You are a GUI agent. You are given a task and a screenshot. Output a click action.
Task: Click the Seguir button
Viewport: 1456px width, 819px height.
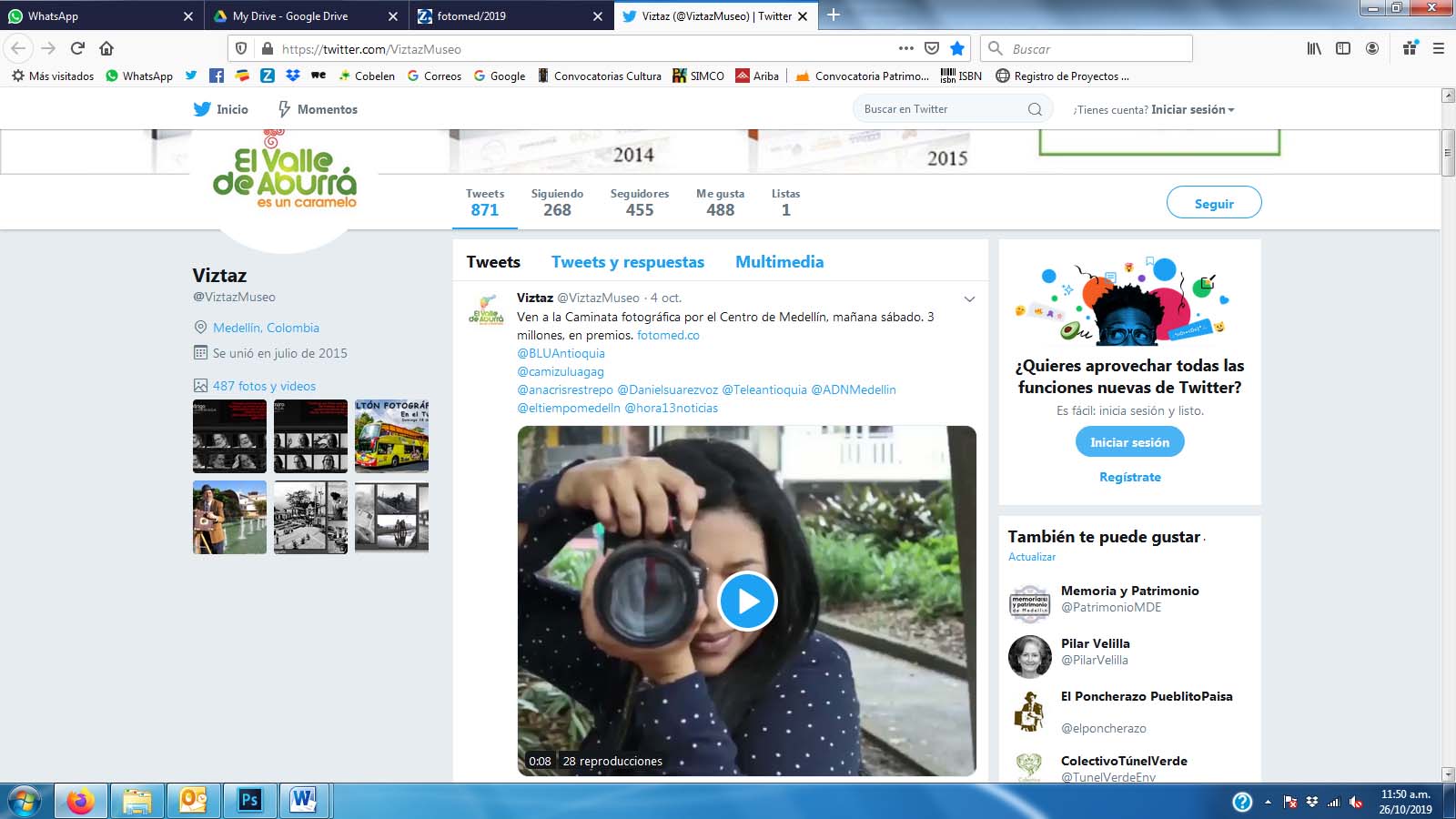(1213, 203)
